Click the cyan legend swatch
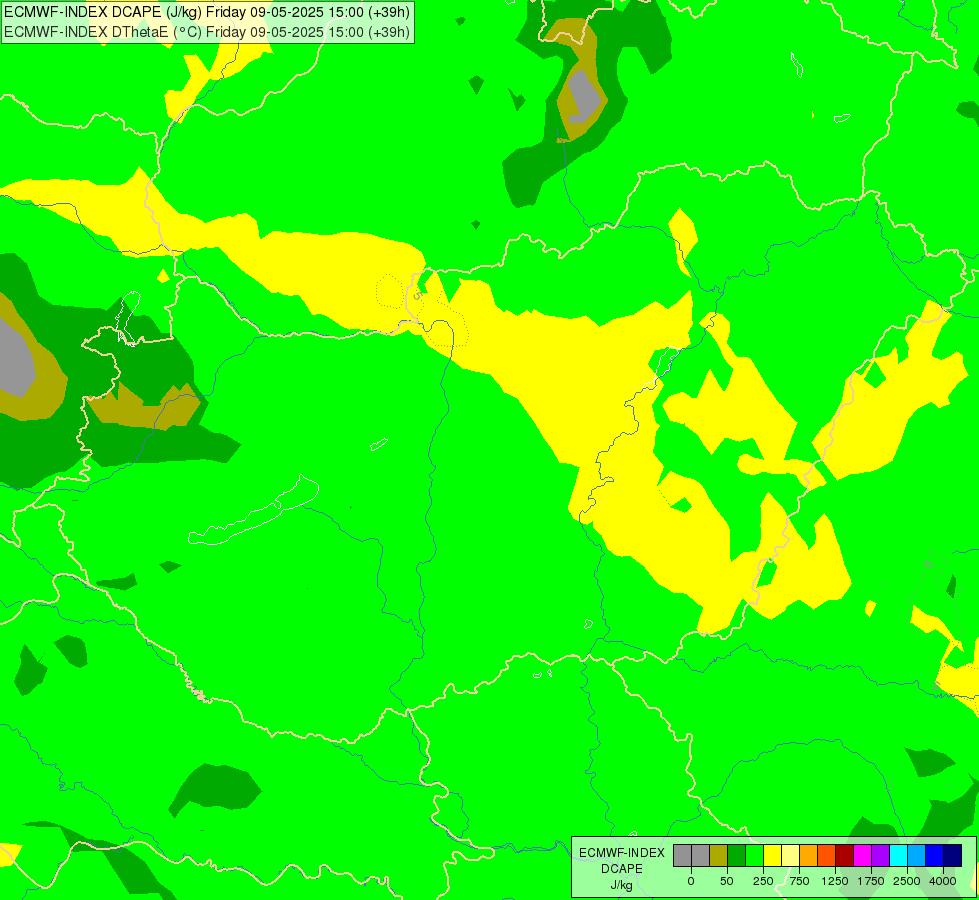The height and width of the screenshot is (900, 979). coord(899,856)
